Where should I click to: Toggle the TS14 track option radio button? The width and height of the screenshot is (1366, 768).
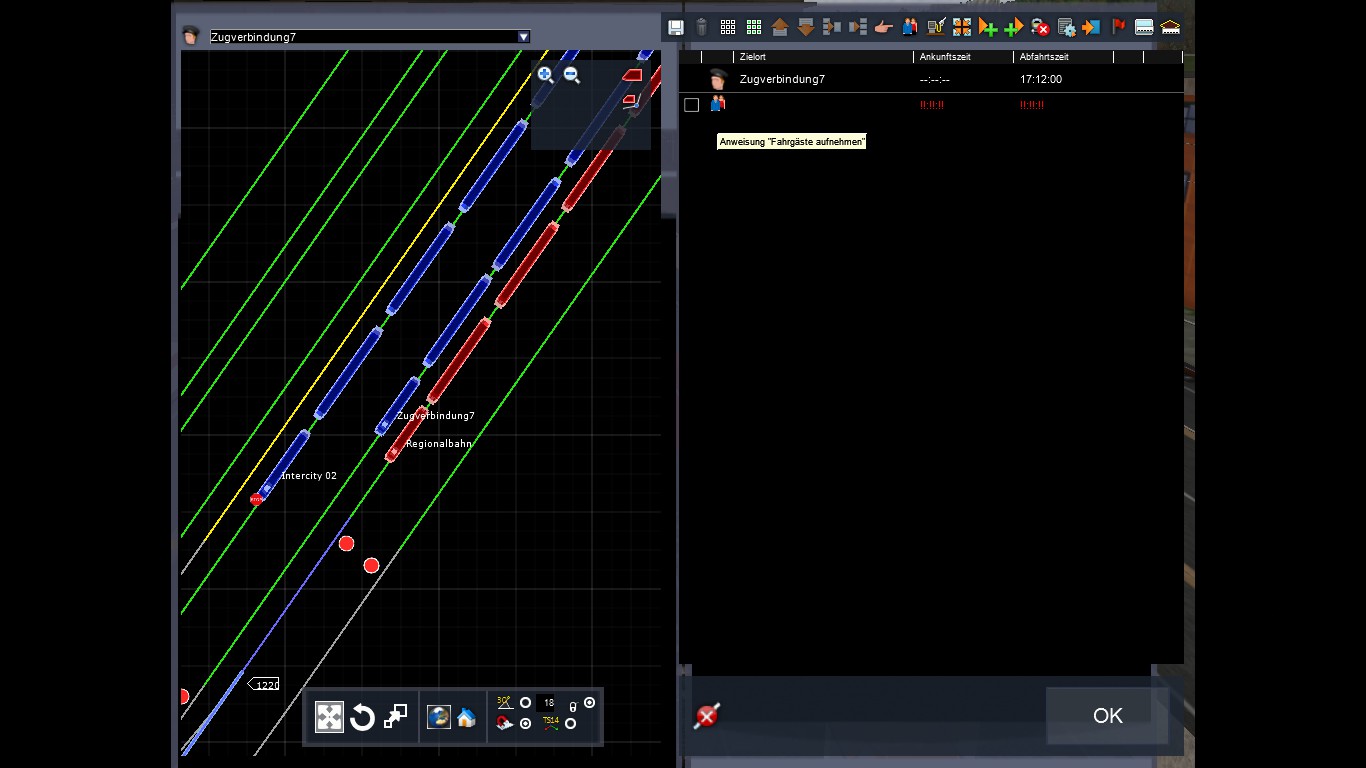[570, 723]
